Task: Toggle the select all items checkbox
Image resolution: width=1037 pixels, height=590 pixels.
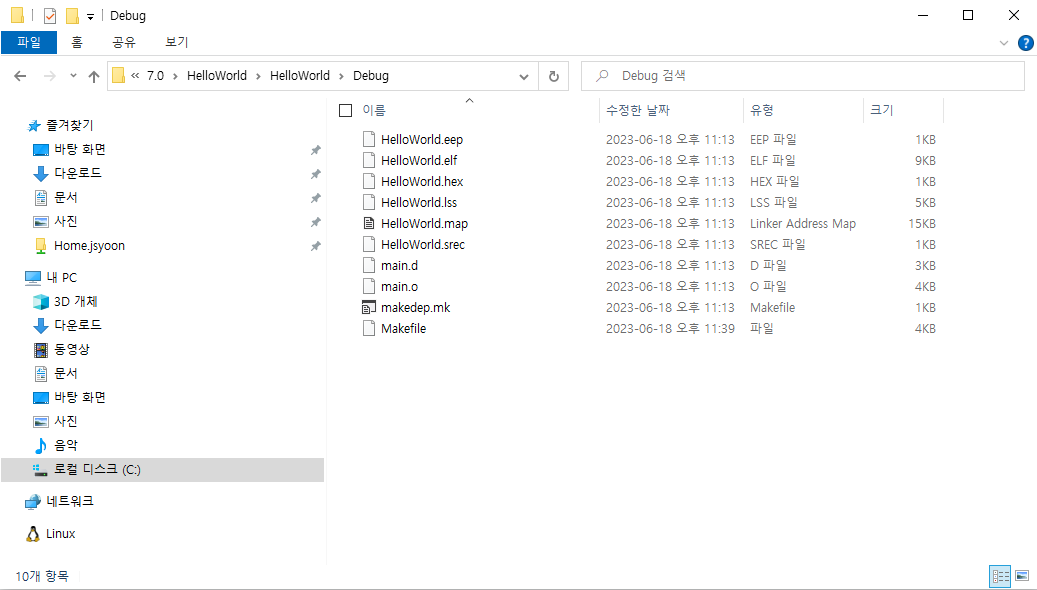Action: pyautogui.click(x=345, y=110)
